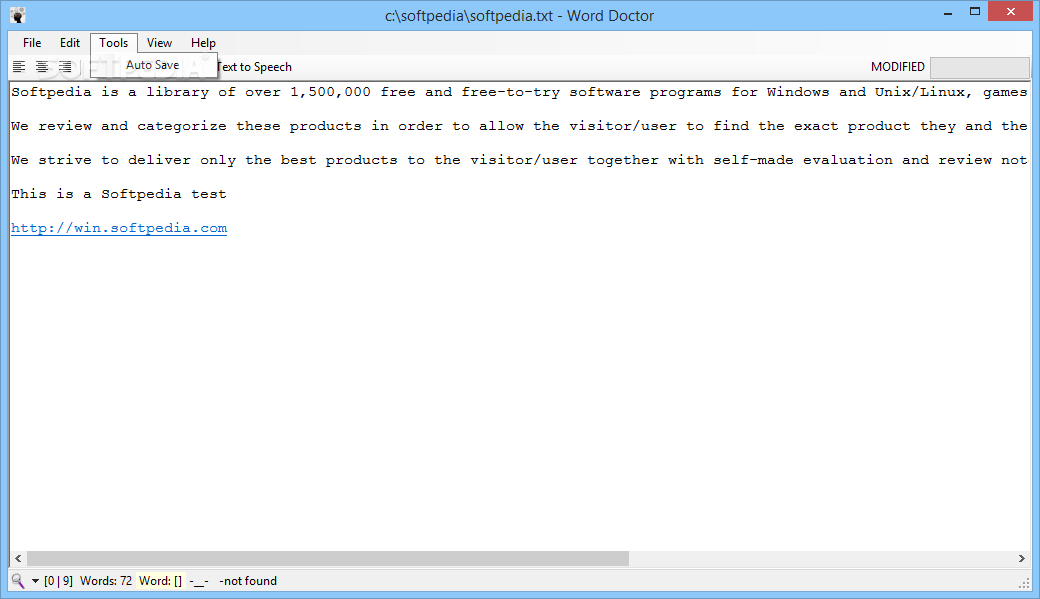Click the scroll left arrow
This screenshot has width=1040, height=599.
click(x=19, y=559)
